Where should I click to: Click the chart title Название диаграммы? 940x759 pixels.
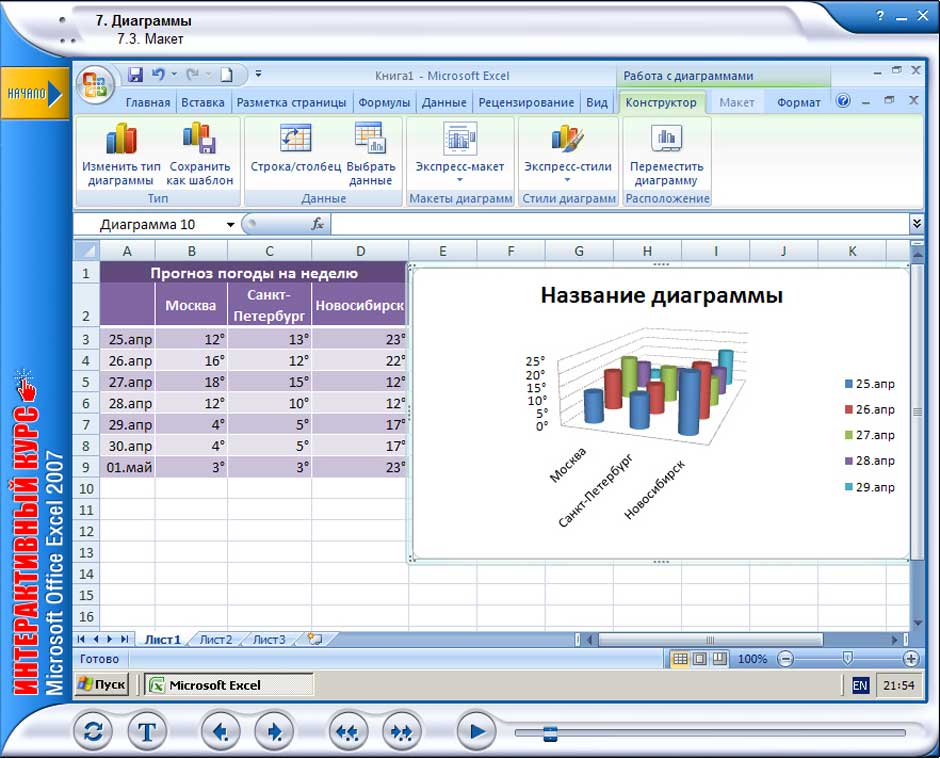661,295
